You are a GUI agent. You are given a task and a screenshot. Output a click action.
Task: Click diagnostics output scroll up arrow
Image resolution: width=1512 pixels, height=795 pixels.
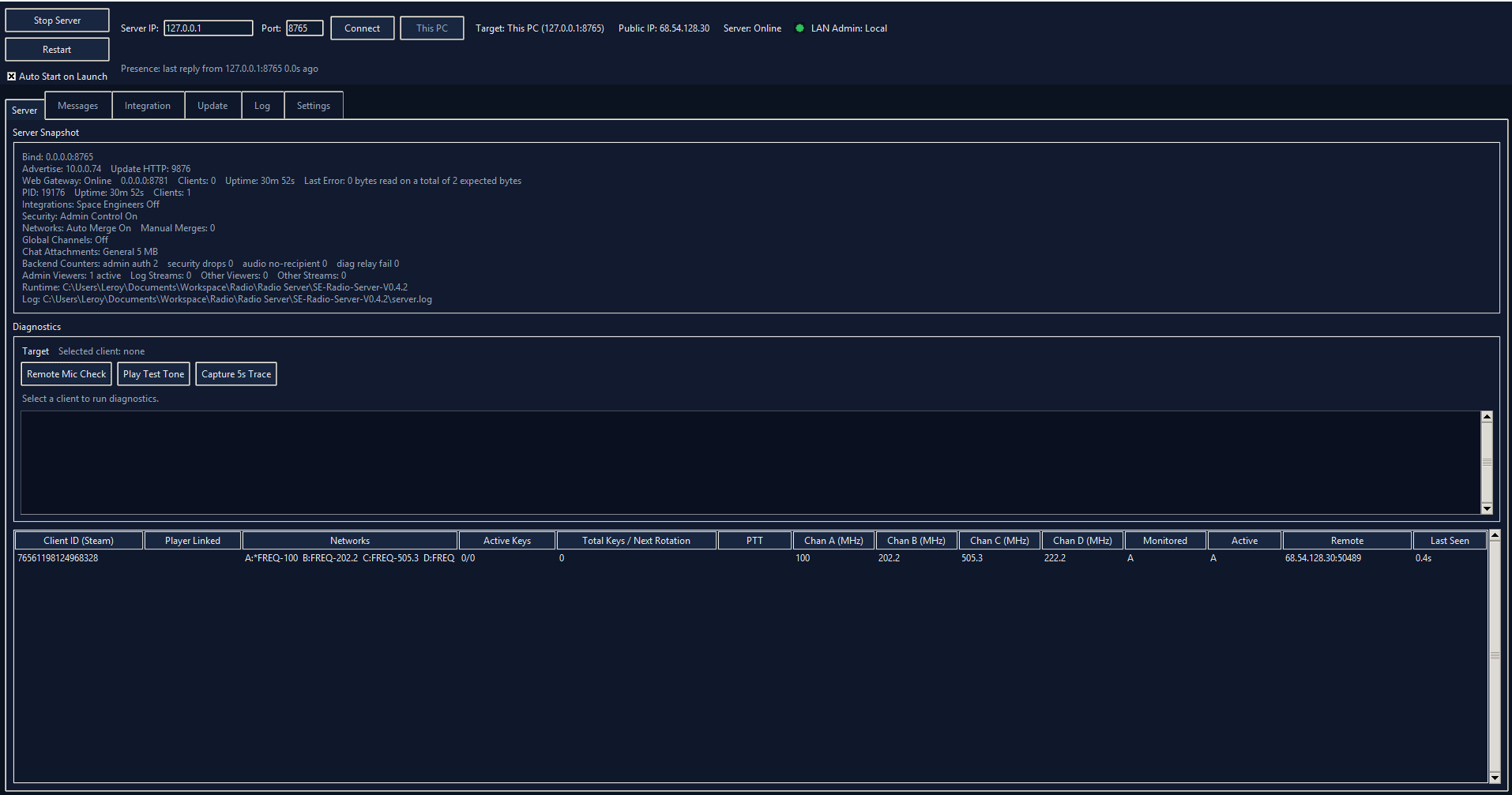[x=1487, y=417]
